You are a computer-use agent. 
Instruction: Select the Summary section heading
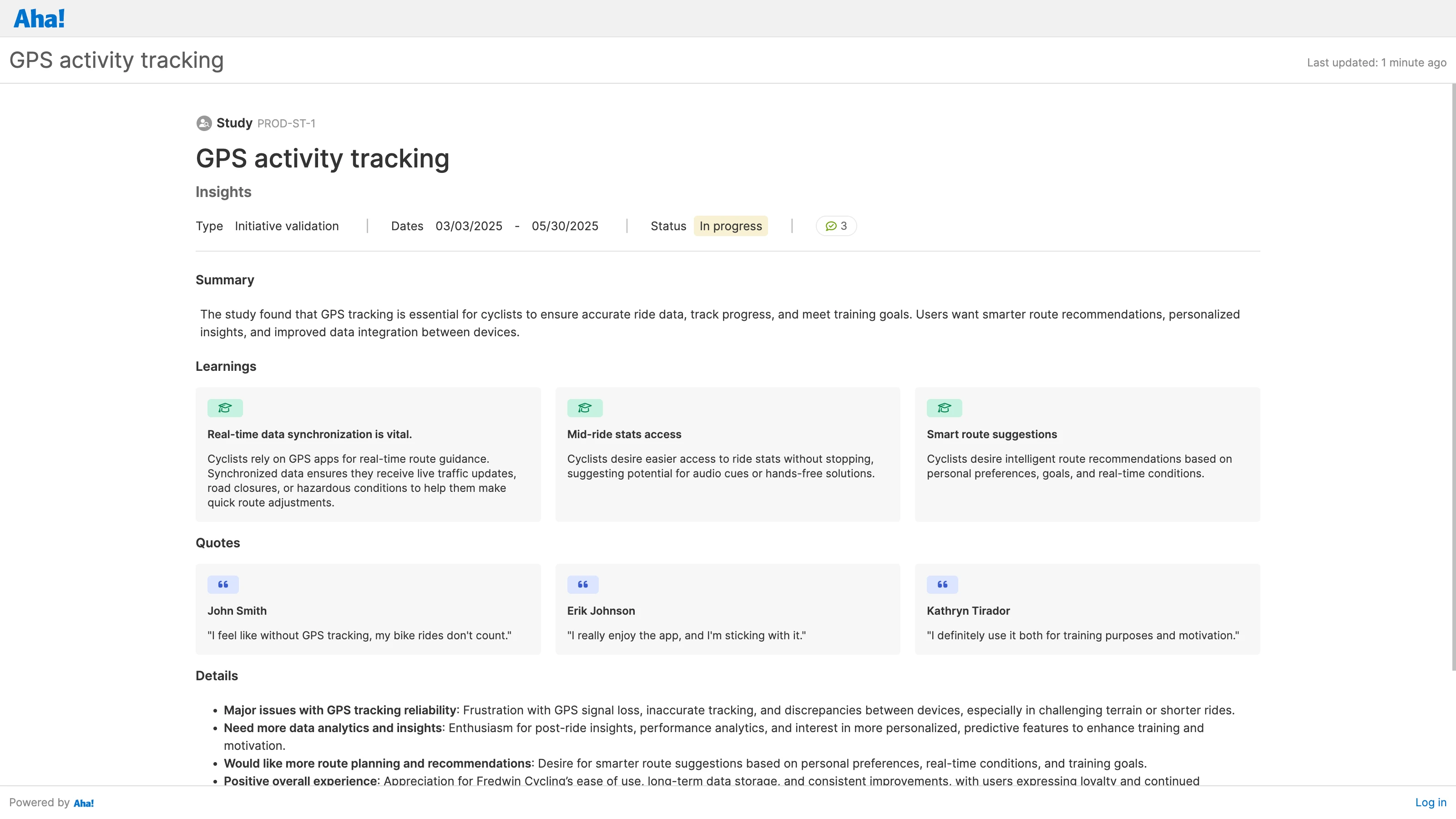224,280
